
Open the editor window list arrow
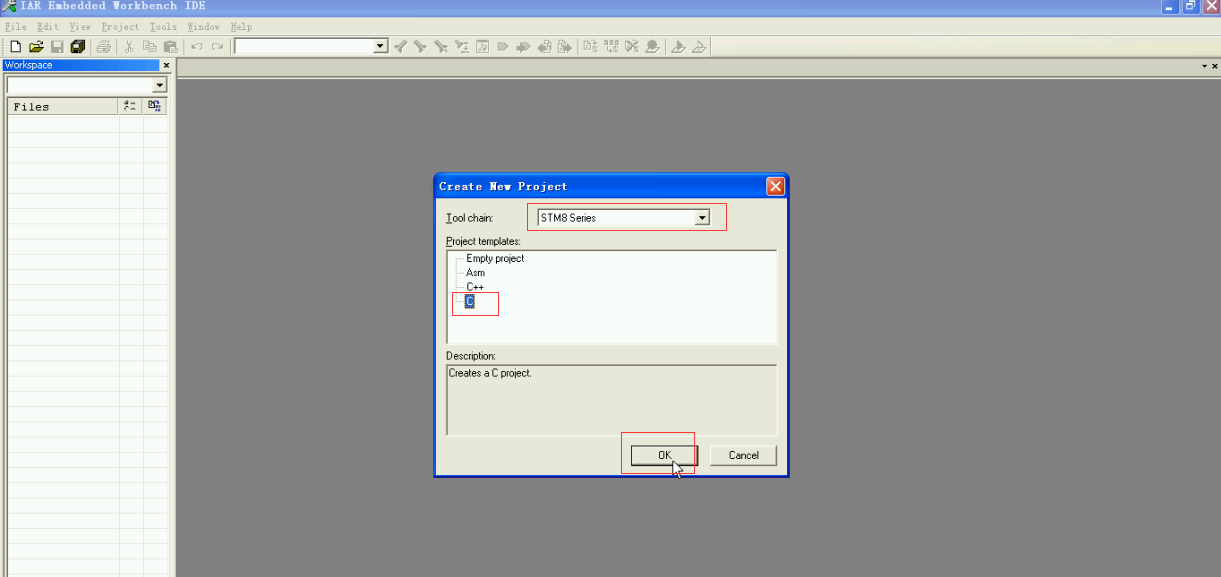click(x=1204, y=66)
